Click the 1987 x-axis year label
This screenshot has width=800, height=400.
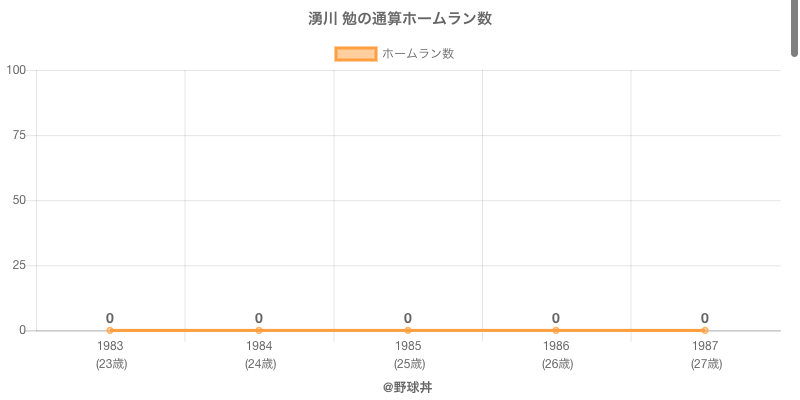(x=705, y=346)
